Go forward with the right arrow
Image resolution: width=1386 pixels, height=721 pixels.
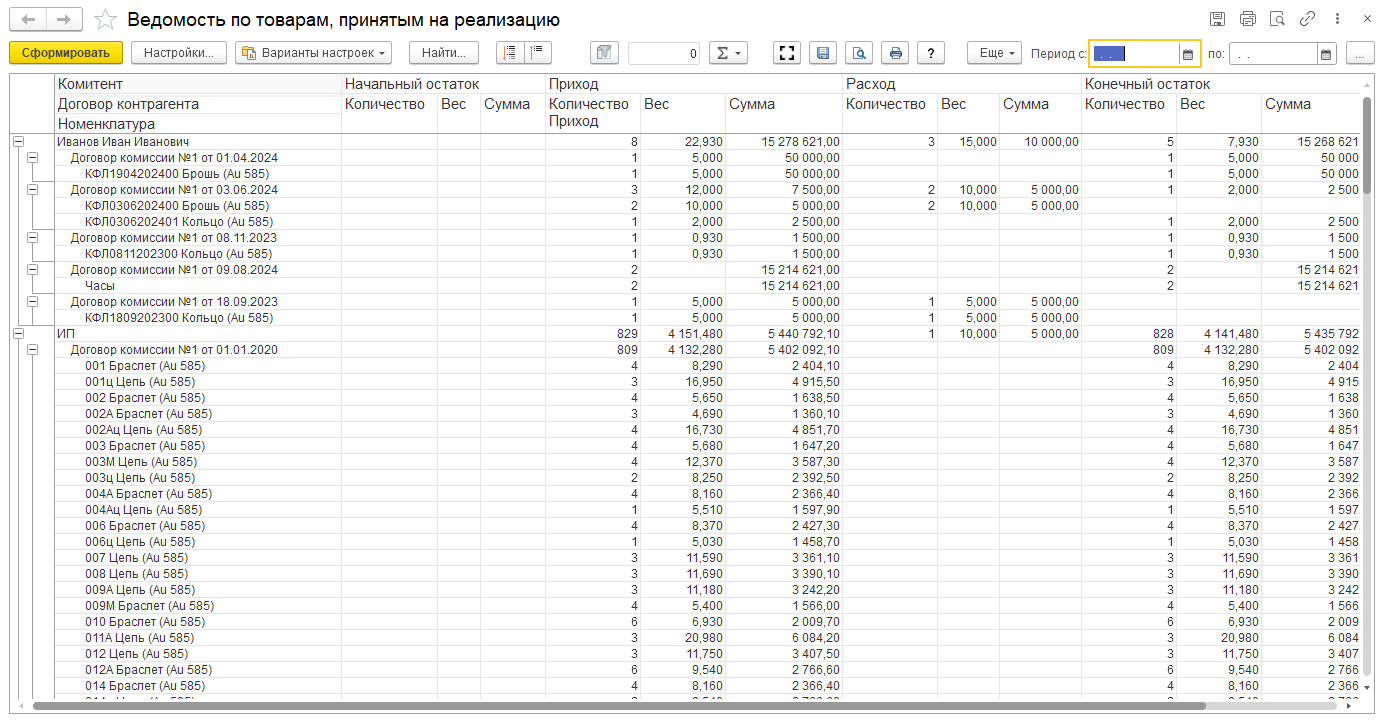click(x=64, y=20)
